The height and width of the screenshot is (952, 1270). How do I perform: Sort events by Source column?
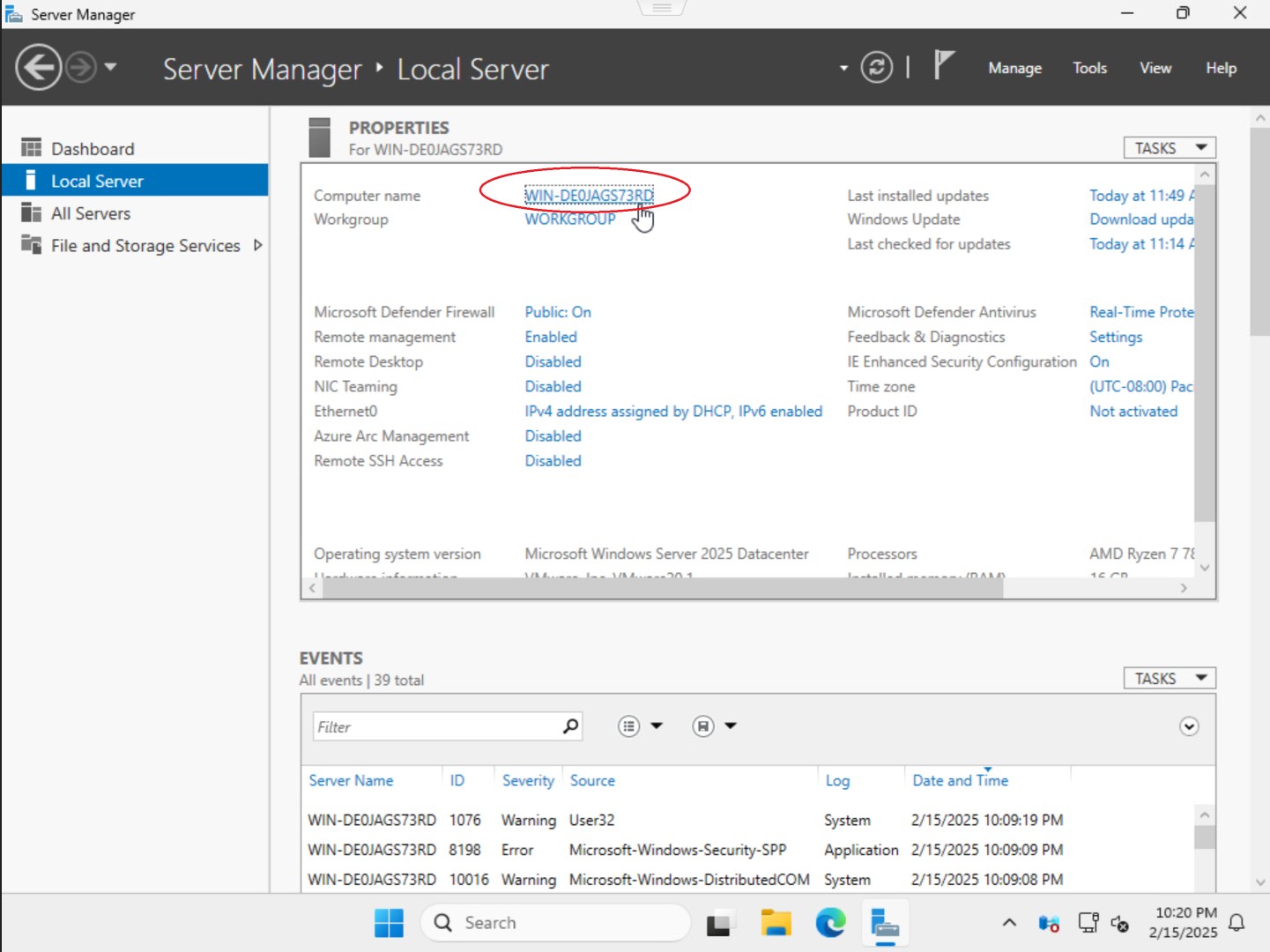tap(592, 780)
